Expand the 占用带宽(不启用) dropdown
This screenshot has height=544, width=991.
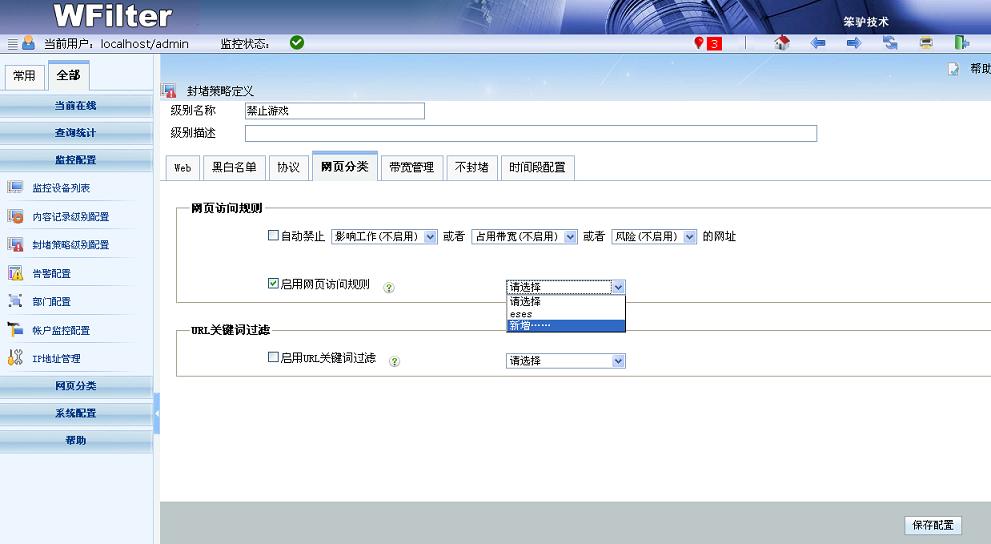pos(524,237)
